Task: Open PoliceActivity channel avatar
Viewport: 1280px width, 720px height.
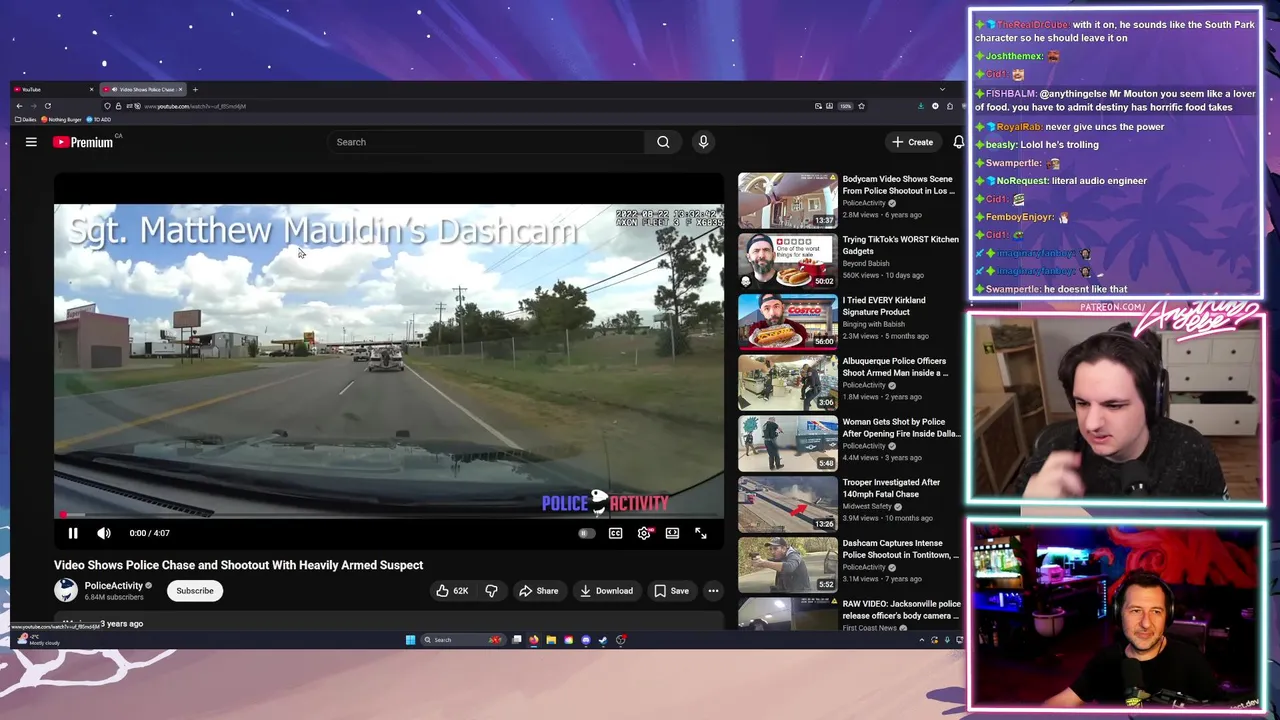Action: pyautogui.click(x=66, y=590)
